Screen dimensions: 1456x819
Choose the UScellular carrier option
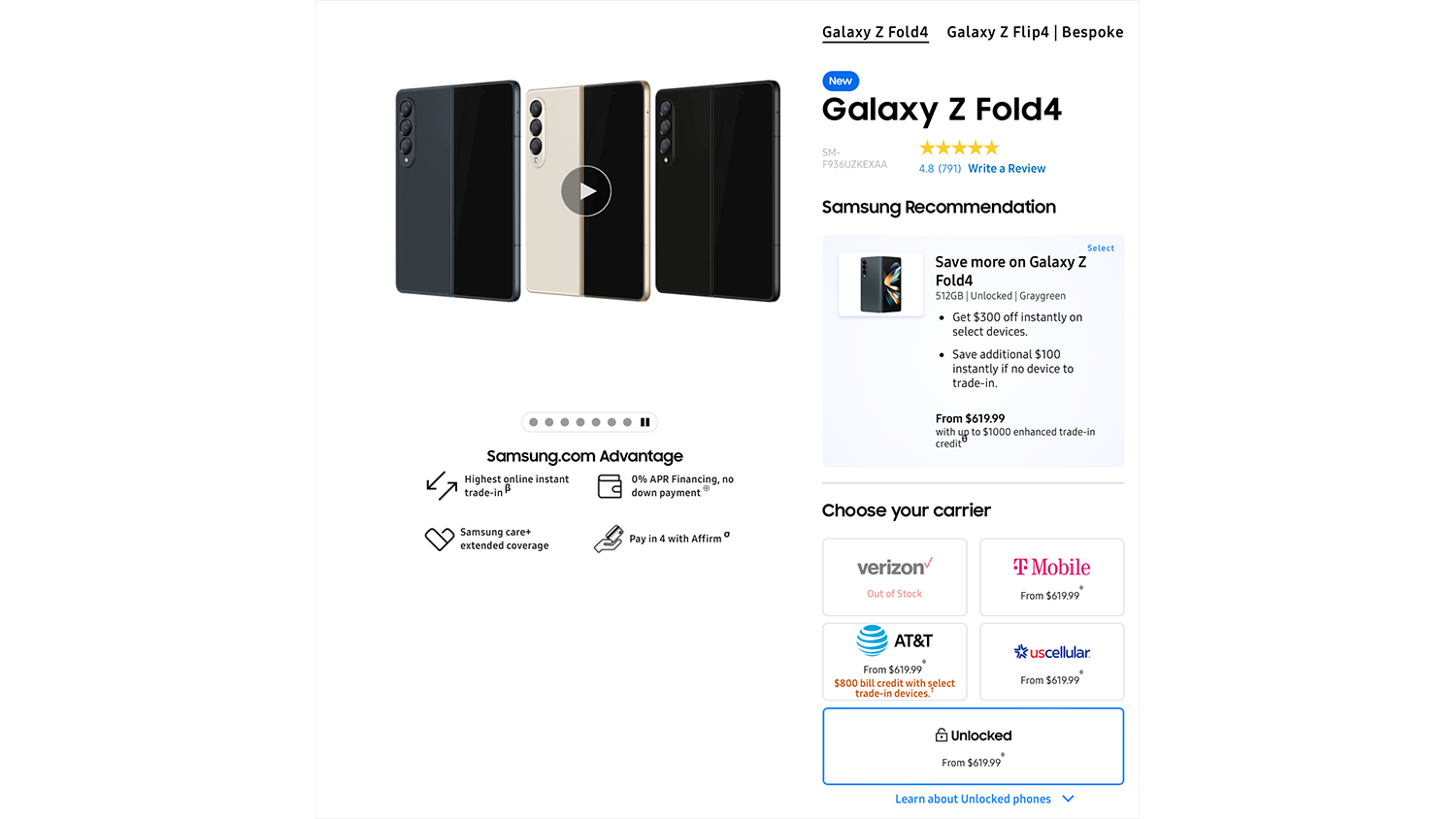pos(1051,662)
